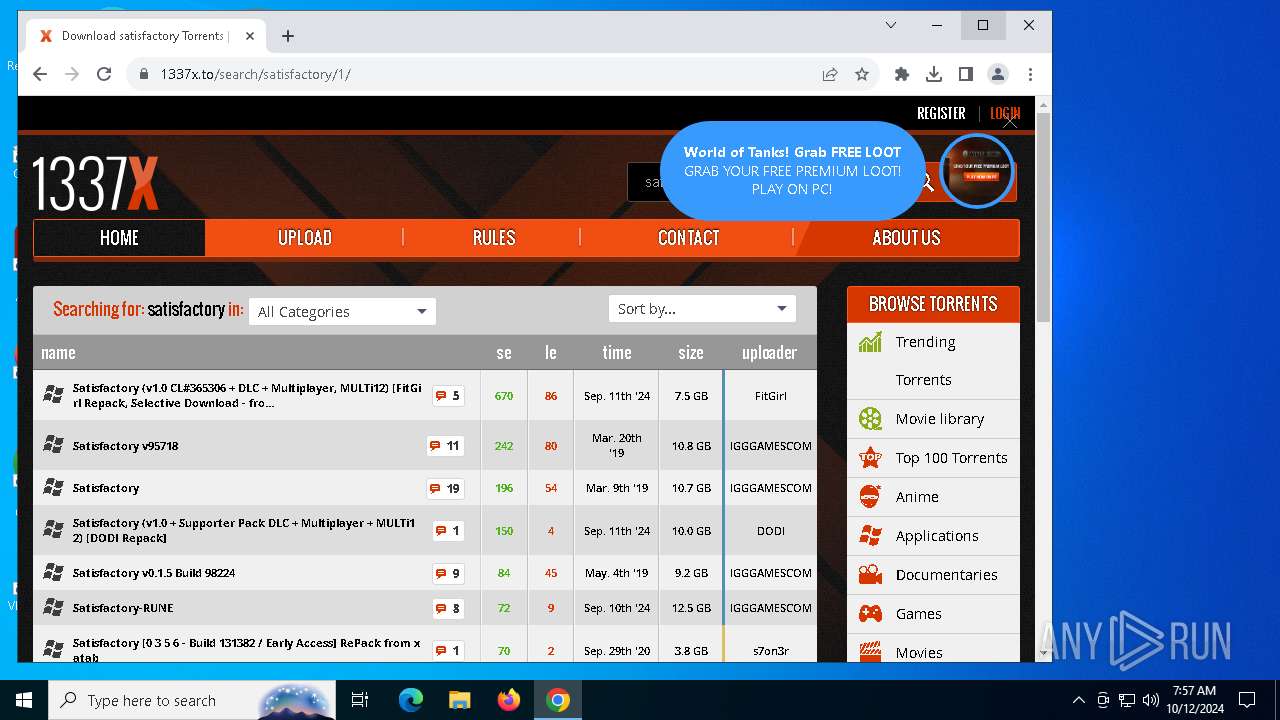Open the All Categories dropdown
The height and width of the screenshot is (720, 1280).
pos(342,311)
